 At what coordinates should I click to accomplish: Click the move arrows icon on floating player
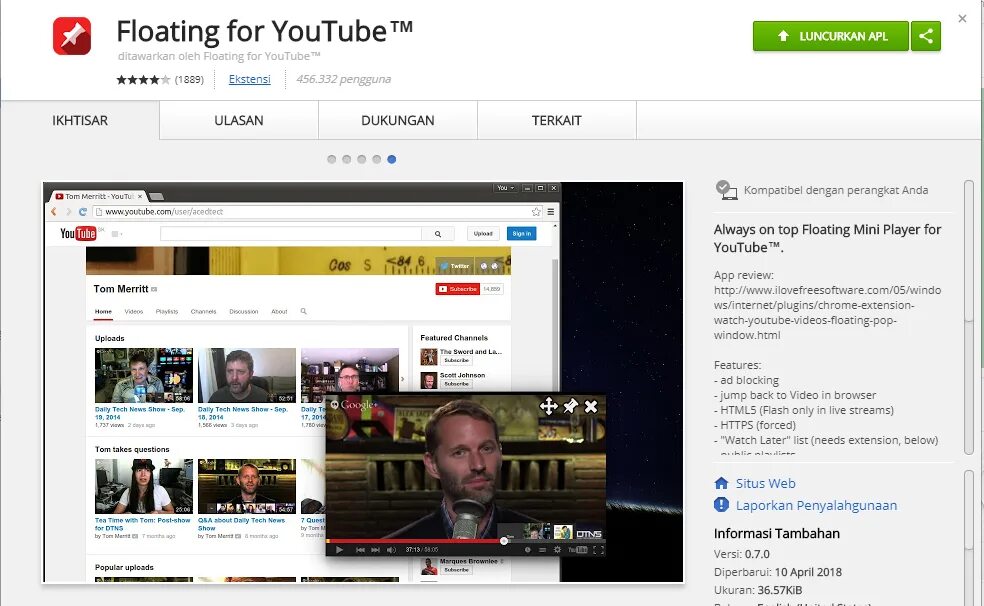tap(548, 407)
